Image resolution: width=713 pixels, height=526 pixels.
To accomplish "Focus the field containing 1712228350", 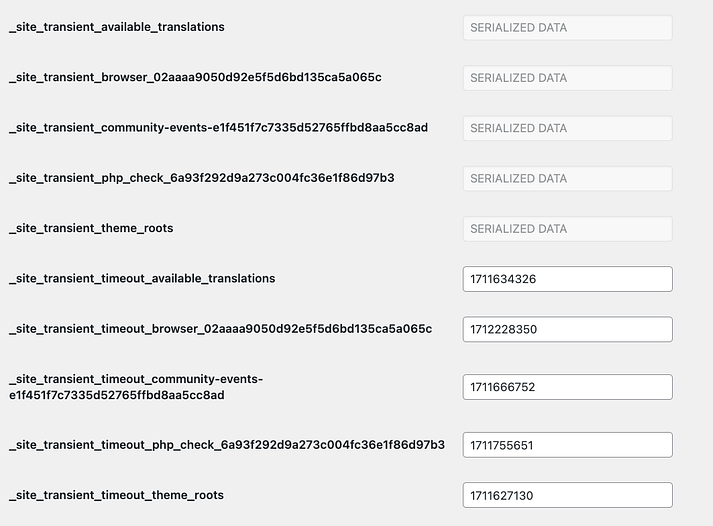I will (x=567, y=329).
